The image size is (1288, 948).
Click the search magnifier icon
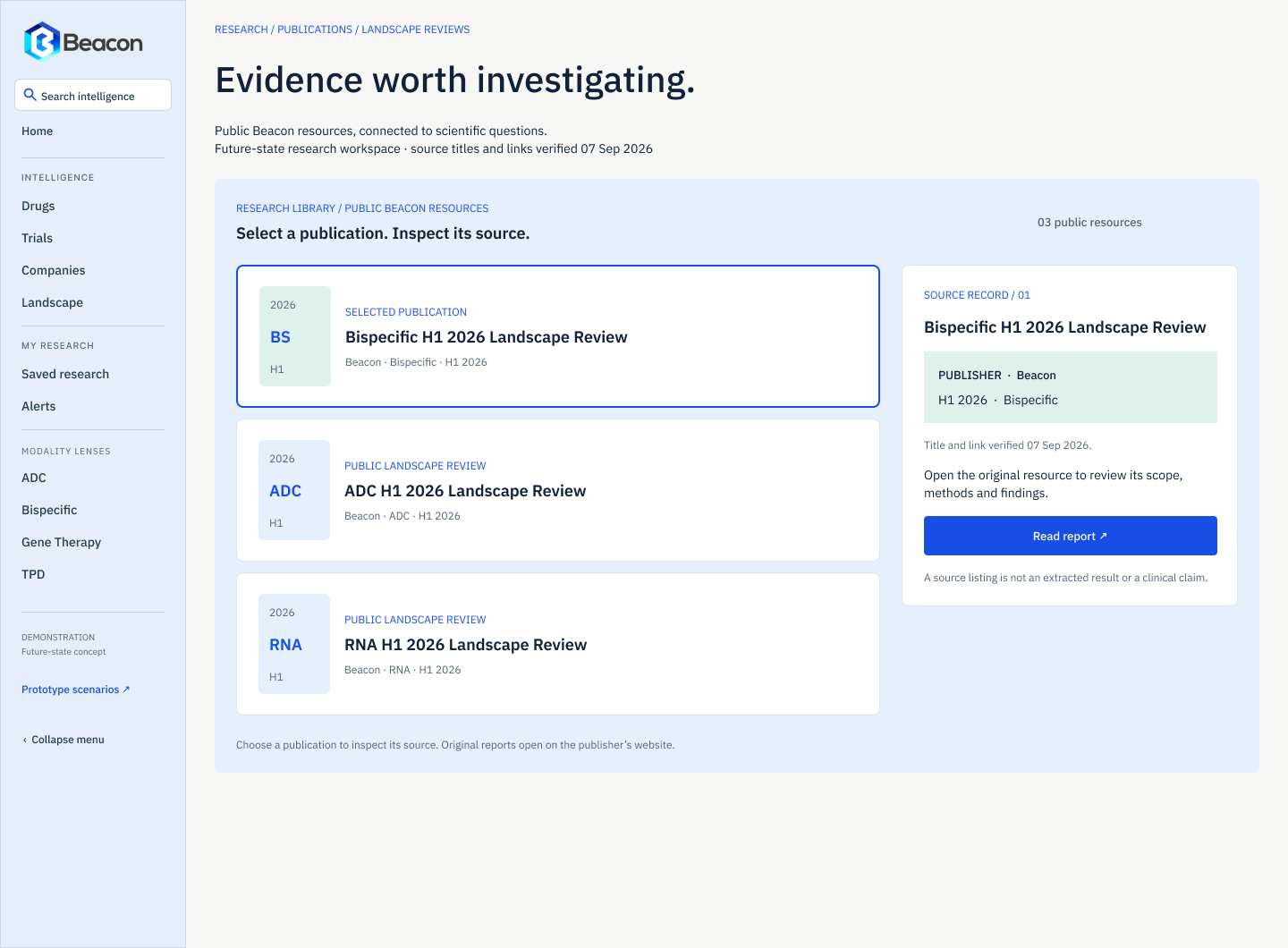tap(30, 95)
